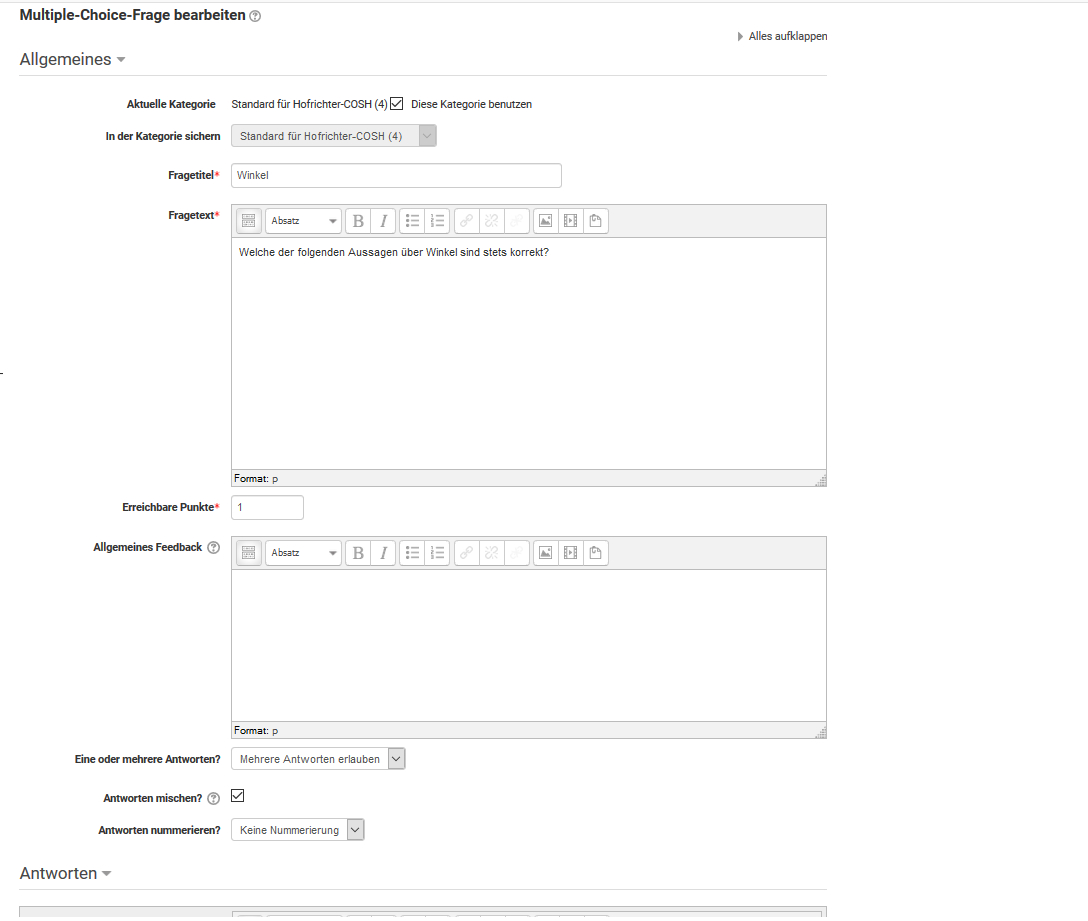Toggle the 'Antworten mischen?' checkbox

pos(238,796)
